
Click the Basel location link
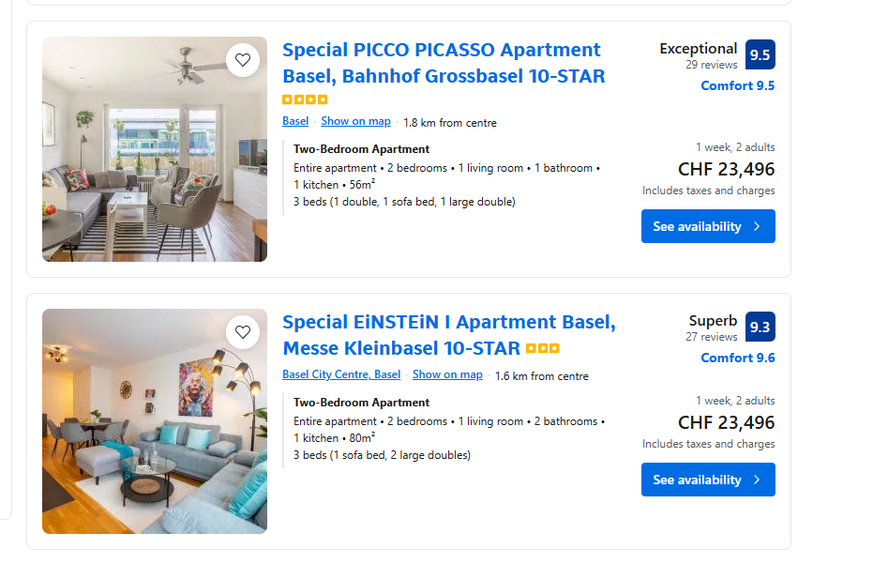295,121
